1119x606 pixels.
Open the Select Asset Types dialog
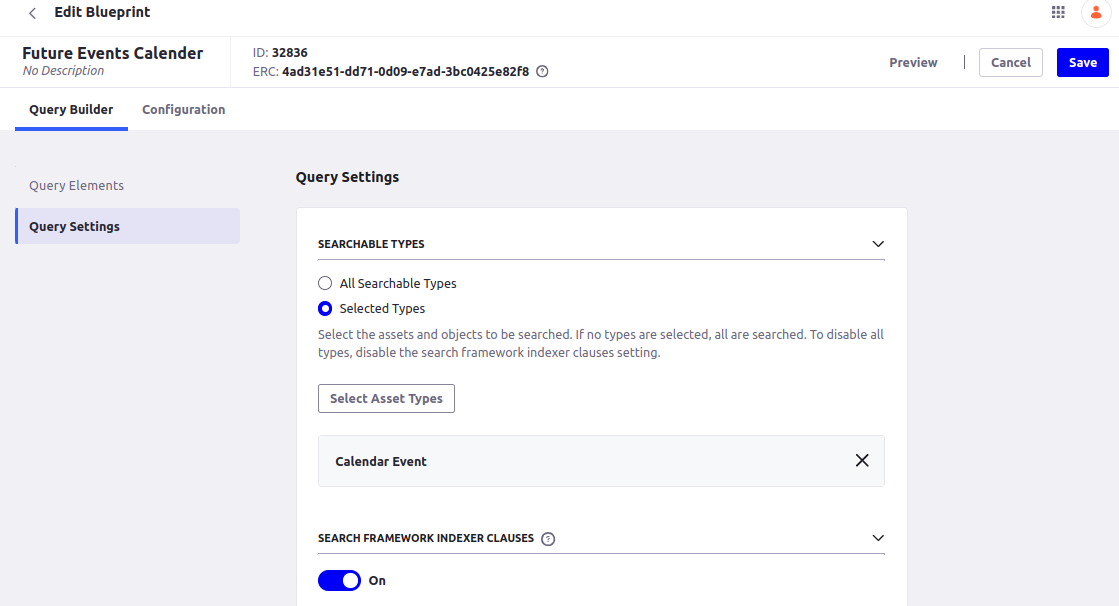click(386, 398)
